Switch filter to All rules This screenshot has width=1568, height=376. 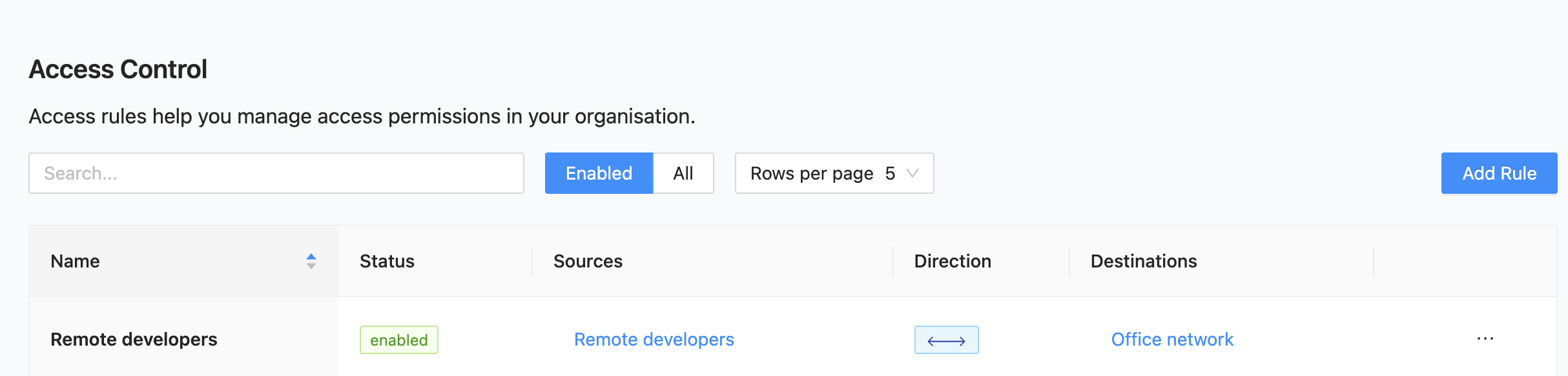click(683, 173)
